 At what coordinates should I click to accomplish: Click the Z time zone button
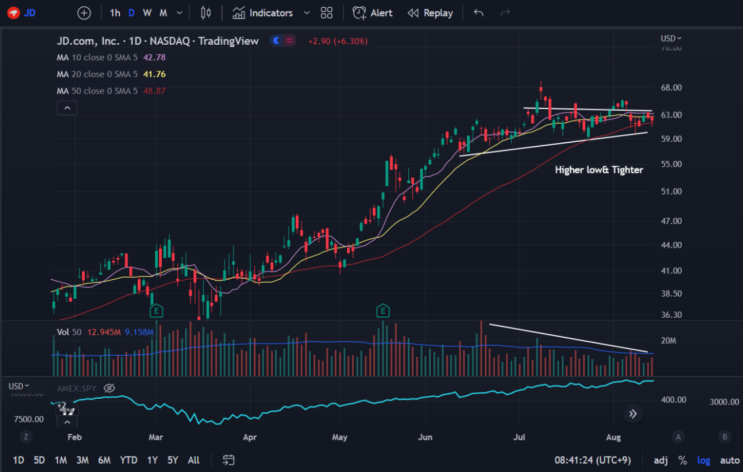point(26,437)
